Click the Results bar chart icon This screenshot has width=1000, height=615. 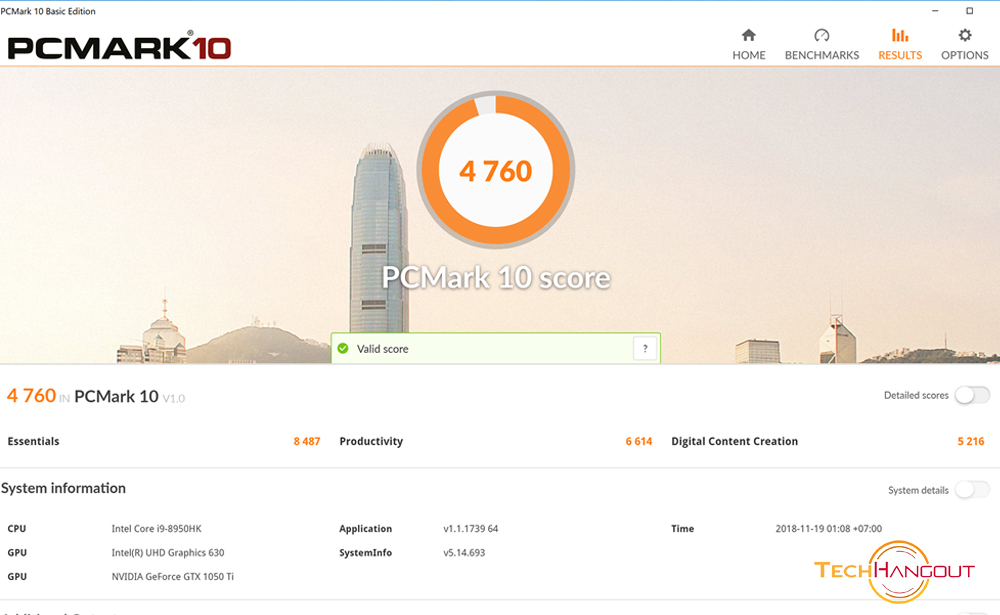click(900, 35)
